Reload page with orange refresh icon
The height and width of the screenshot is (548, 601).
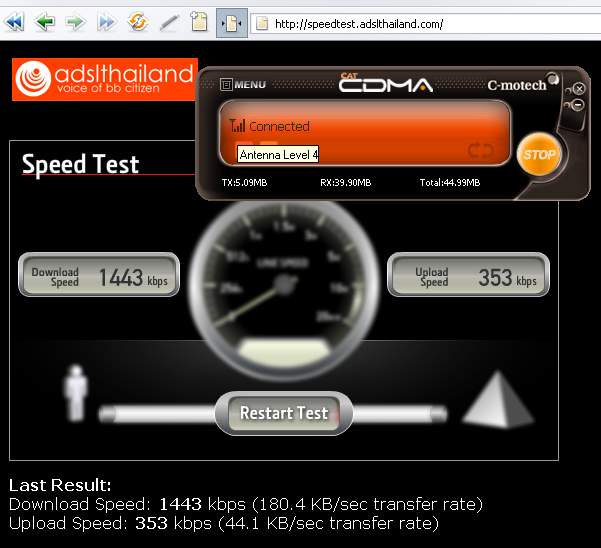coord(138,21)
